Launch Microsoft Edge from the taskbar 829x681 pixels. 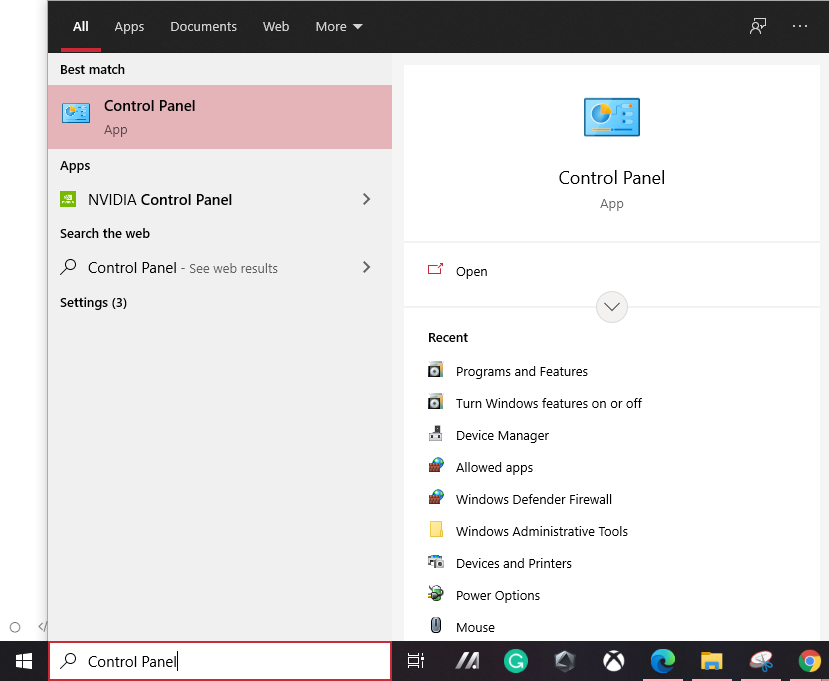(x=662, y=661)
